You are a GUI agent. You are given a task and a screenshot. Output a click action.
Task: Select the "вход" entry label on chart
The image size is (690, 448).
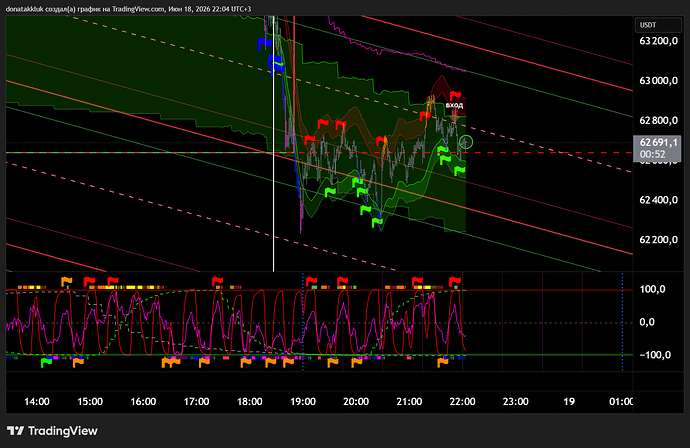coord(454,105)
